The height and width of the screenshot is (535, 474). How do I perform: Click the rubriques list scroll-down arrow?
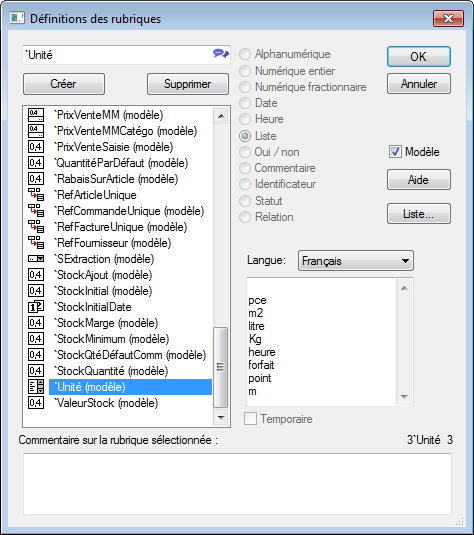pyautogui.click(x=221, y=417)
